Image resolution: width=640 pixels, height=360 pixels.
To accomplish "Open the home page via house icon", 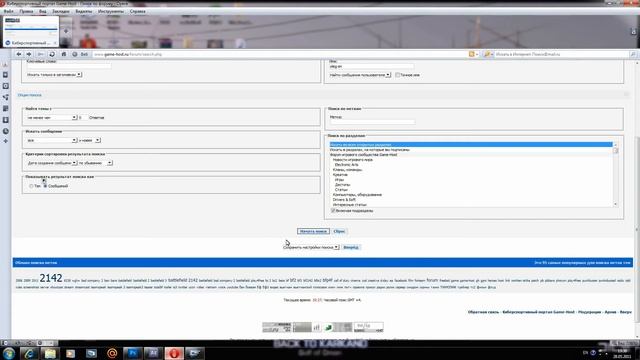I will click(x=64, y=54).
